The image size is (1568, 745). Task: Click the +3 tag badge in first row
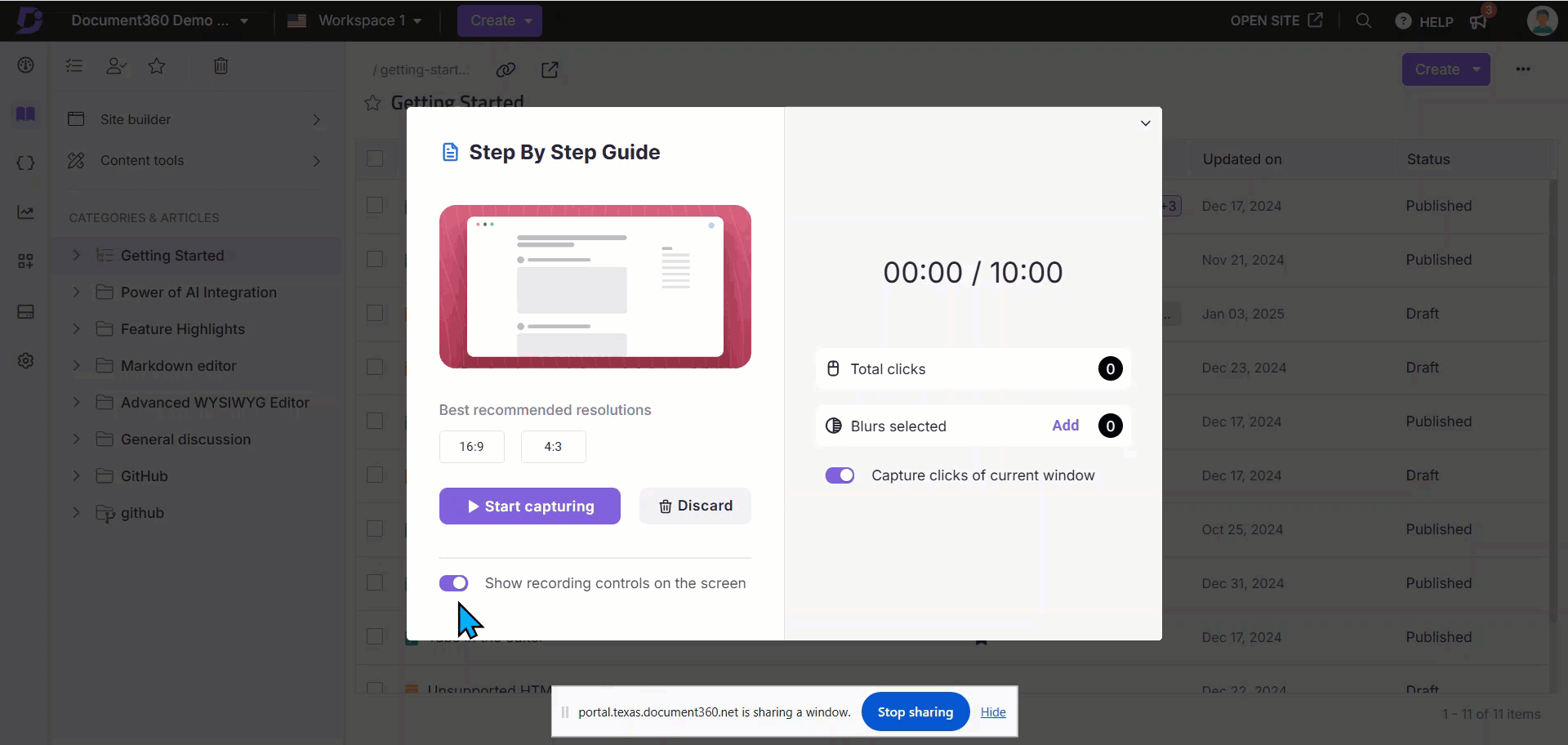(x=1171, y=206)
